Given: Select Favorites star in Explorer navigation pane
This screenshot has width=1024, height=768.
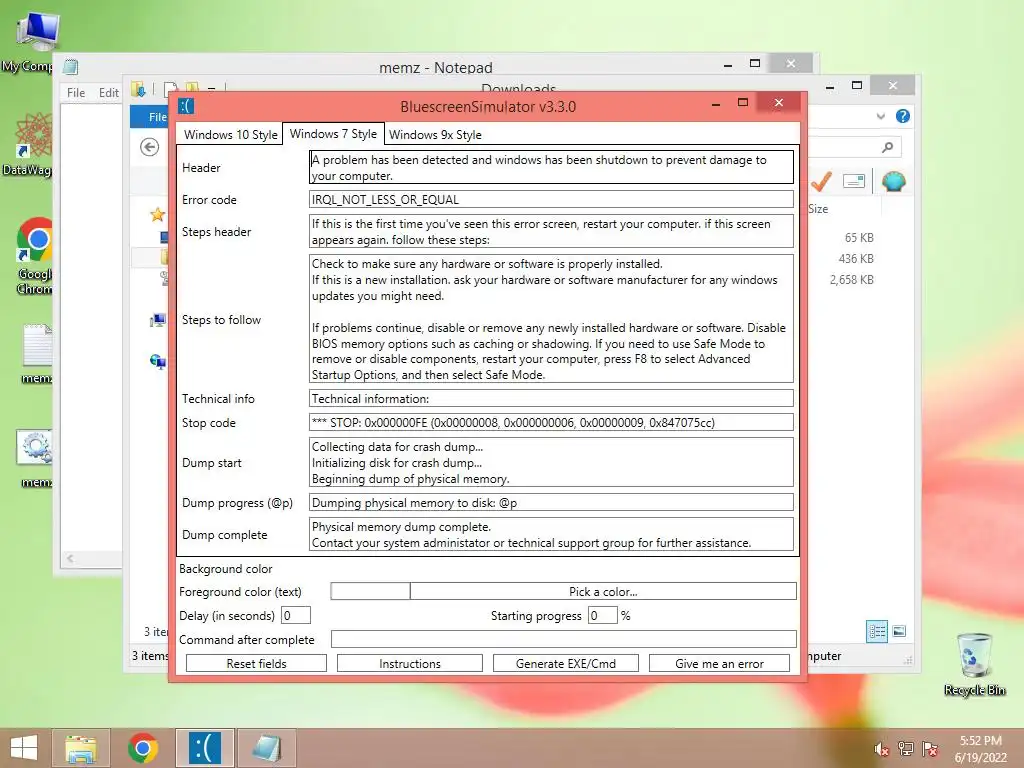Looking at the screenshot, I should (157, 214).
